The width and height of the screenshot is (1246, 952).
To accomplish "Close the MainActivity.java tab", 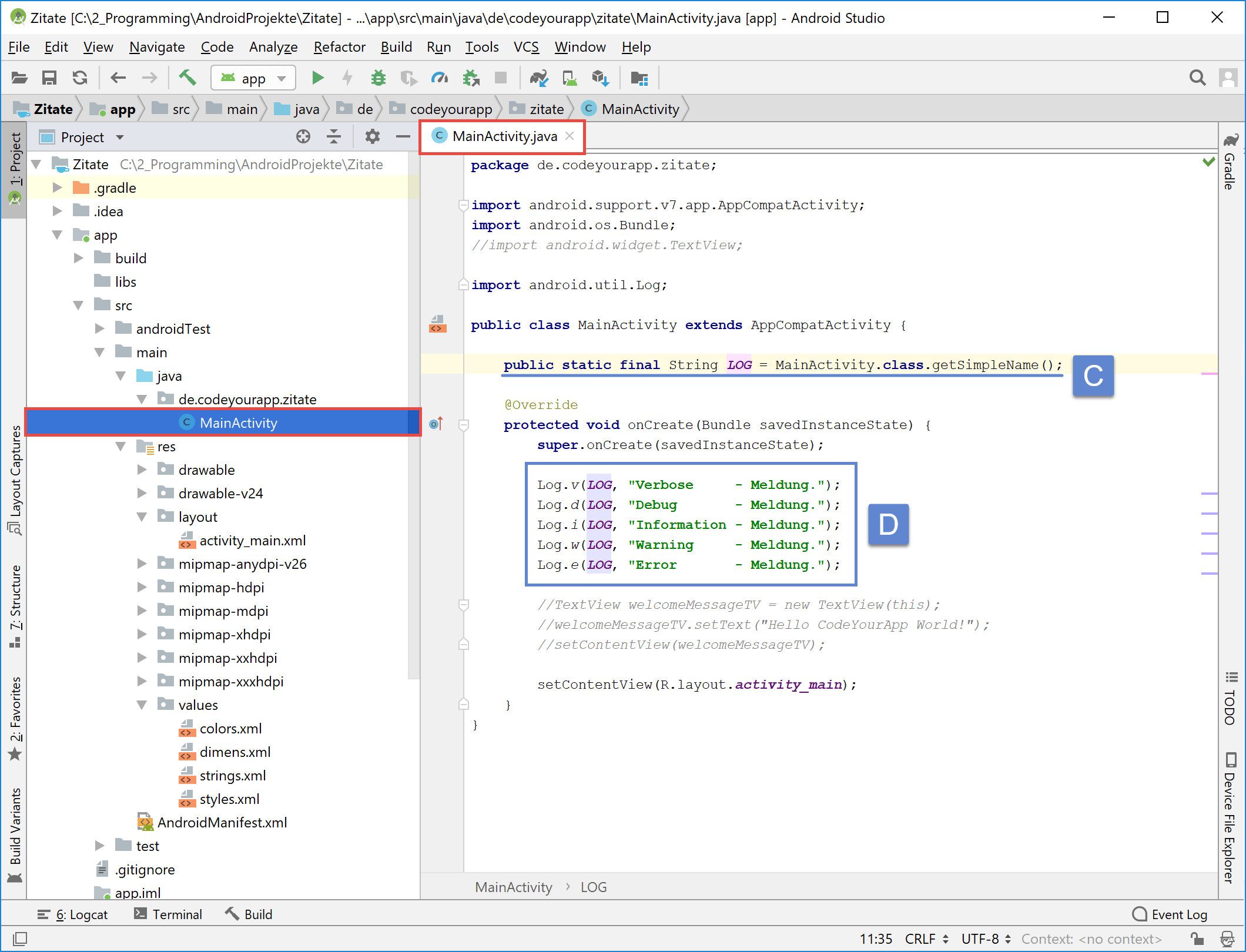I will point(570,136).
